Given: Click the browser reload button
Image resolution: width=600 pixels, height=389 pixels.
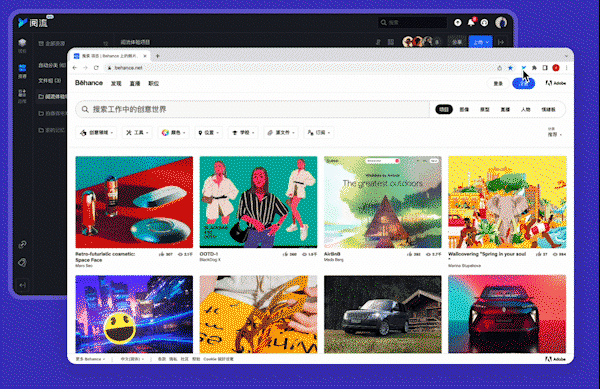Looking at the screenshot, I should 96,68.
